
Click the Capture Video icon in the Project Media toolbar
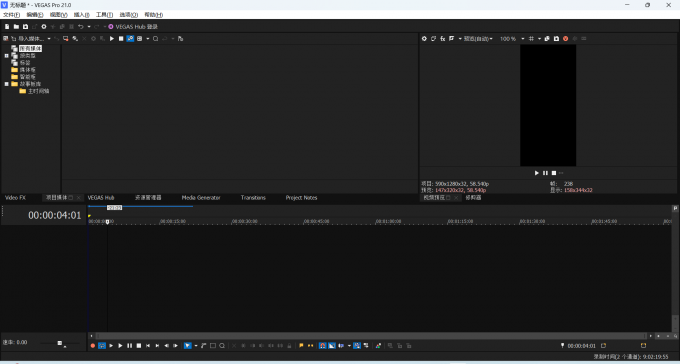point(65,39)
